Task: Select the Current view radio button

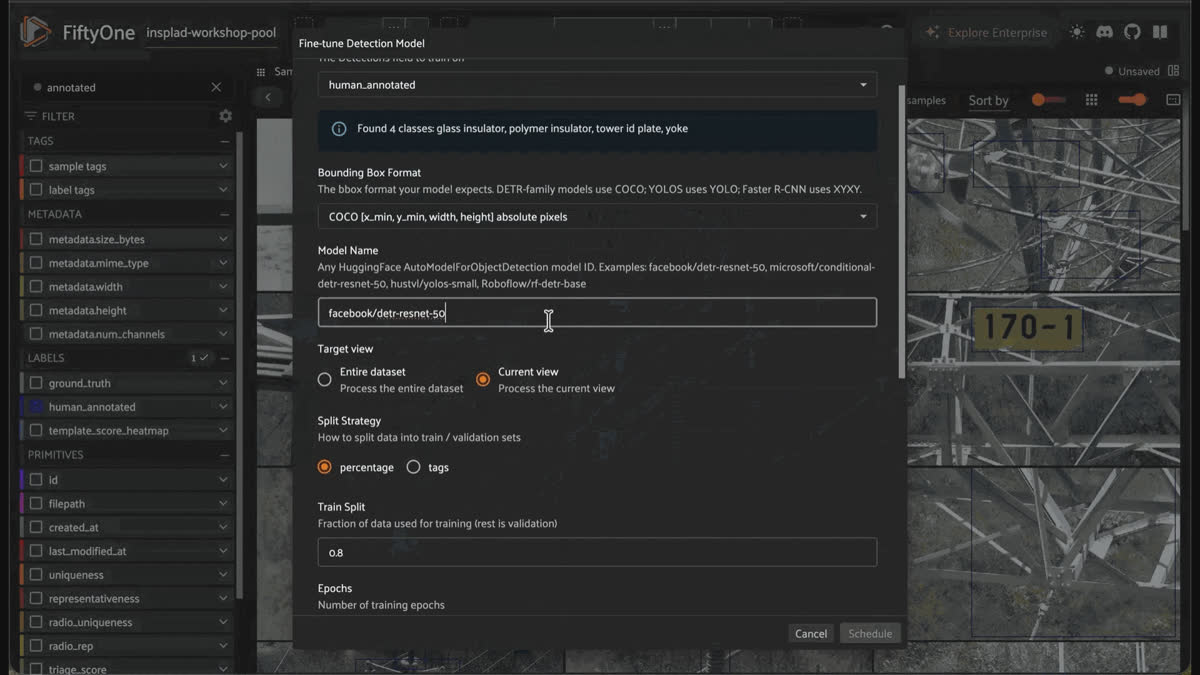Action: click(483, 380)
